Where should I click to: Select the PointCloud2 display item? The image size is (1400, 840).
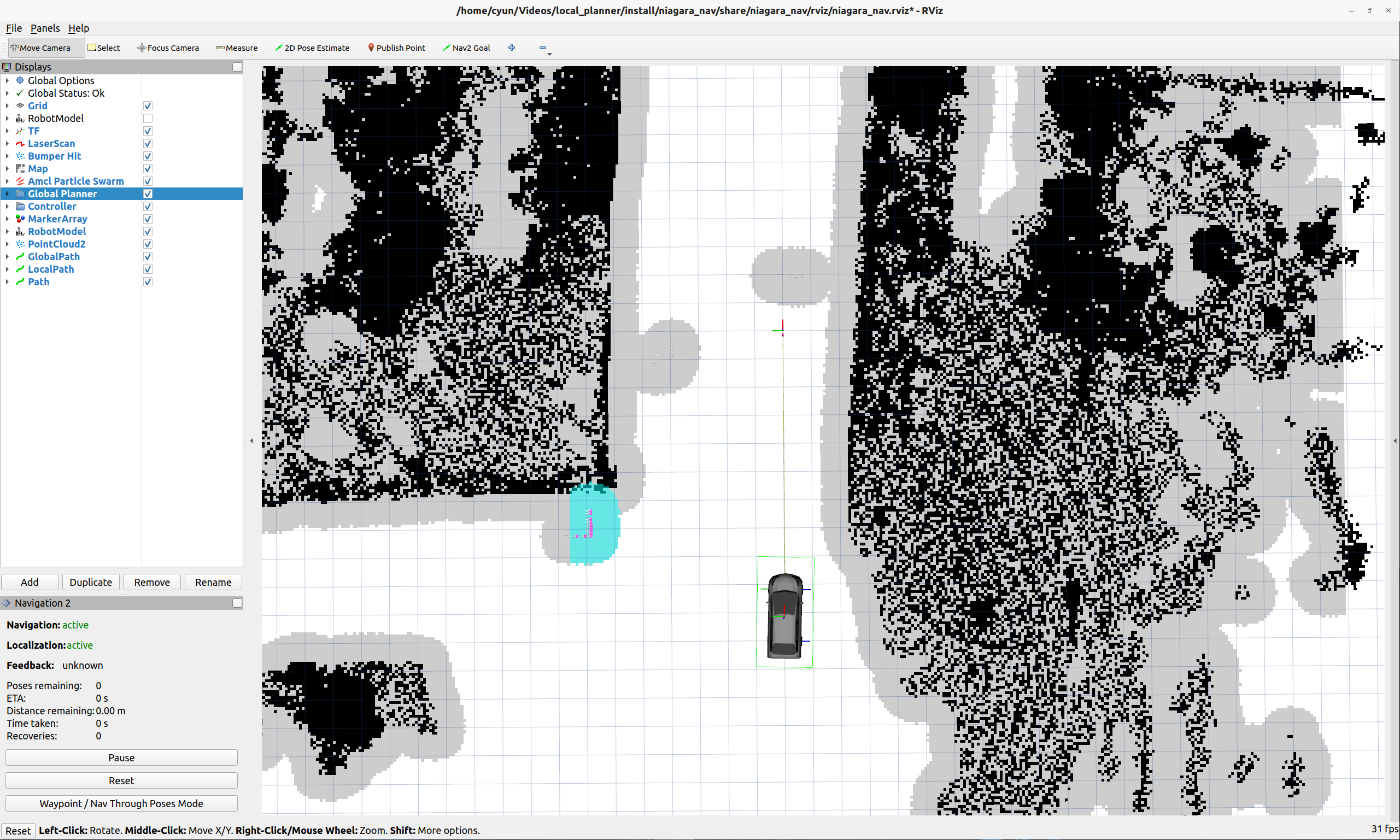(57, 244)
